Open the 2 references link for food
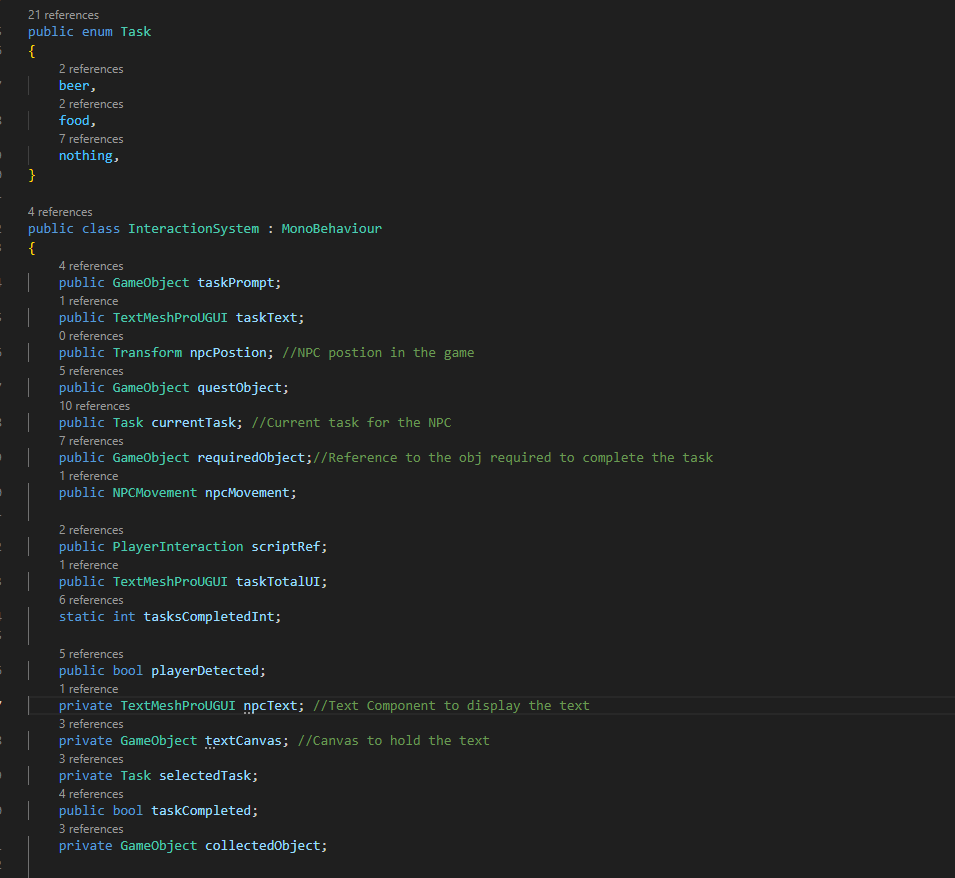 click(91, 104)
